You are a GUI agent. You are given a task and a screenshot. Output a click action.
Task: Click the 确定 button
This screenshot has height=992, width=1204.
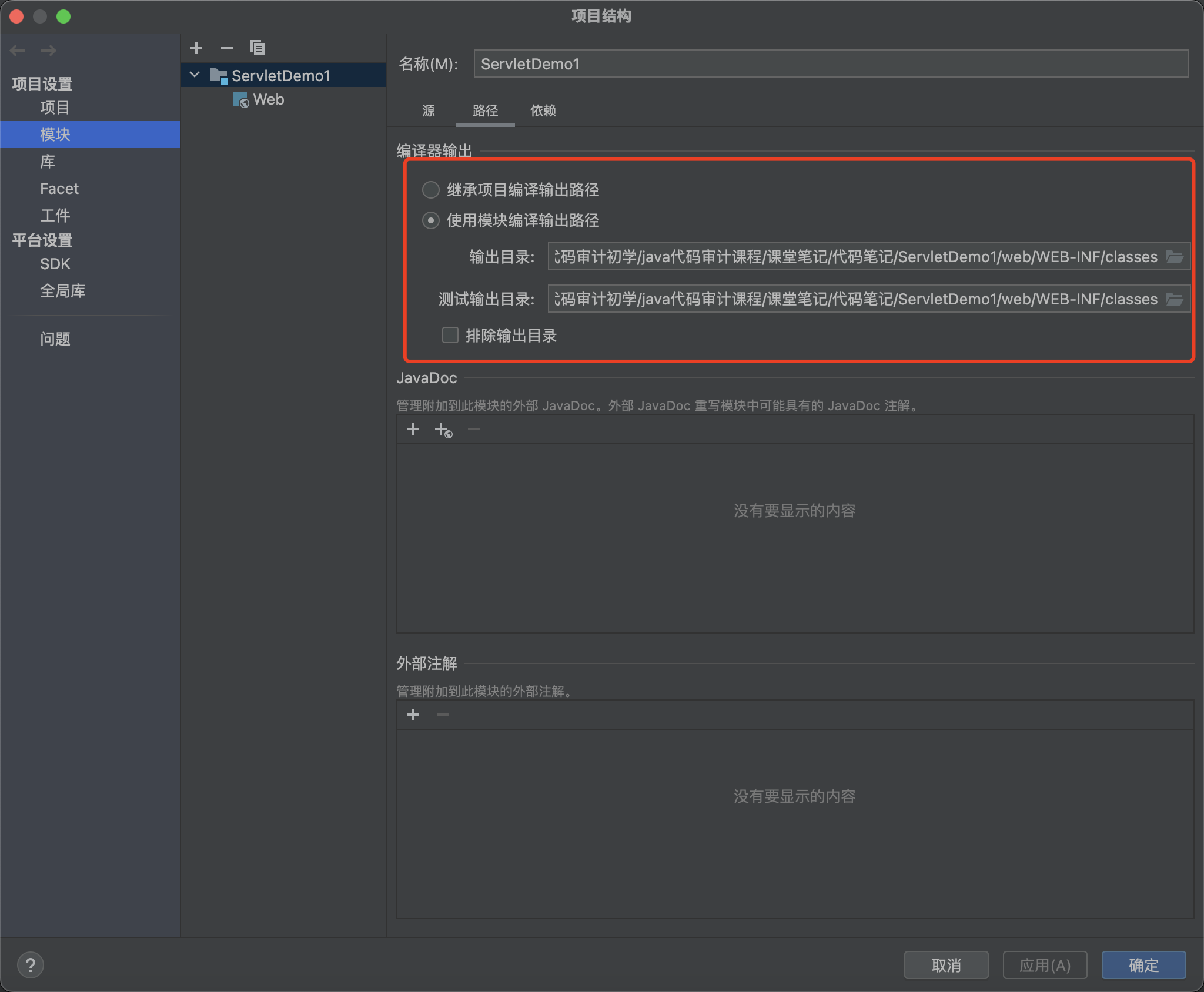coord(1143,965)
